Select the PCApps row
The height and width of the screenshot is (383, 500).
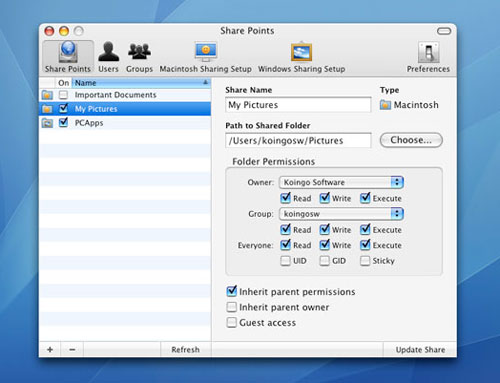[125, 123]
